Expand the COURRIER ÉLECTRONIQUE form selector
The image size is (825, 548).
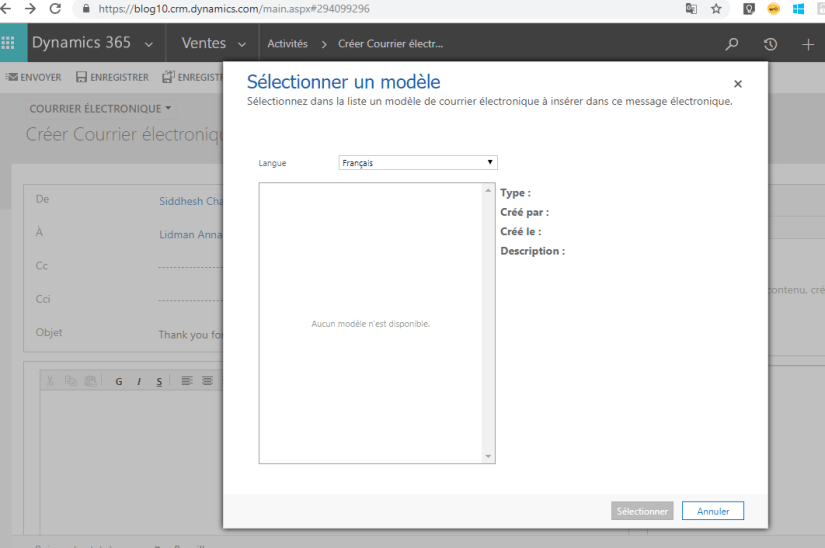pos(168,108)
